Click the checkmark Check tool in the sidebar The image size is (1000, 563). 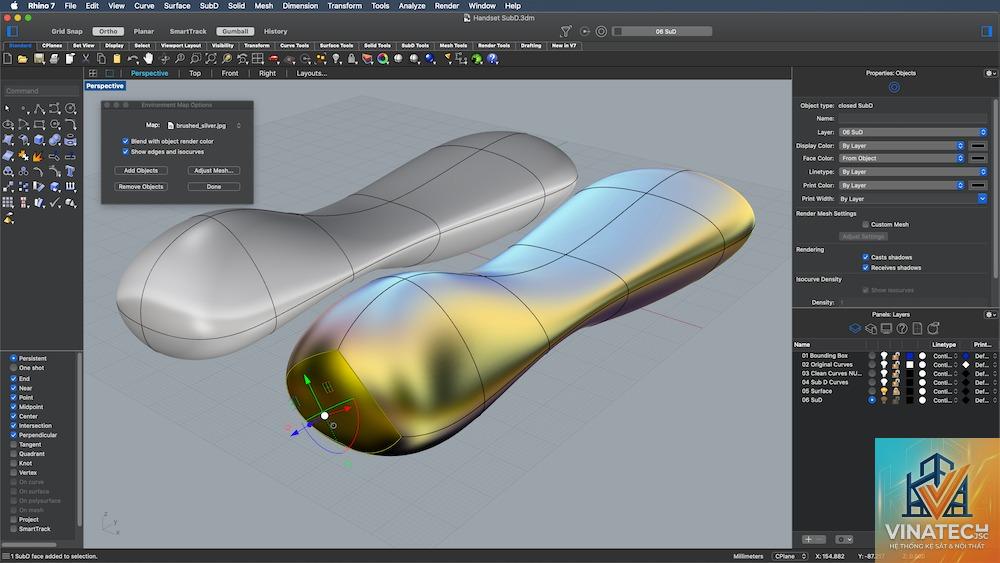(54, 203)
